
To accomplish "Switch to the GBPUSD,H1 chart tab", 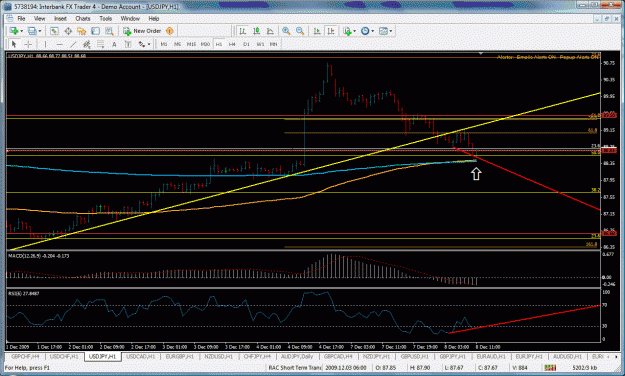I will (415, 356).
